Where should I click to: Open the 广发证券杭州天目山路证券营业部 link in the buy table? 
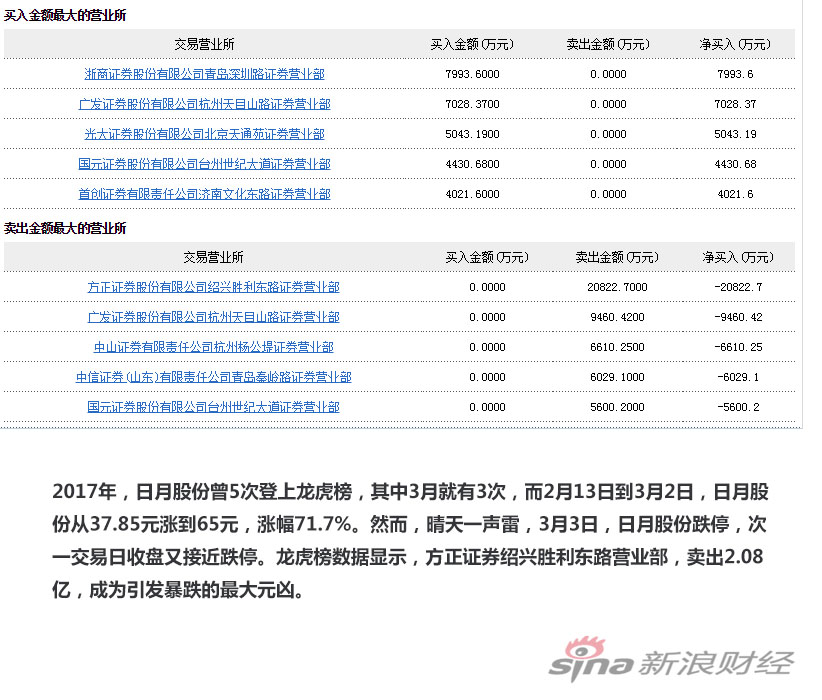click(x=203, y=103)
